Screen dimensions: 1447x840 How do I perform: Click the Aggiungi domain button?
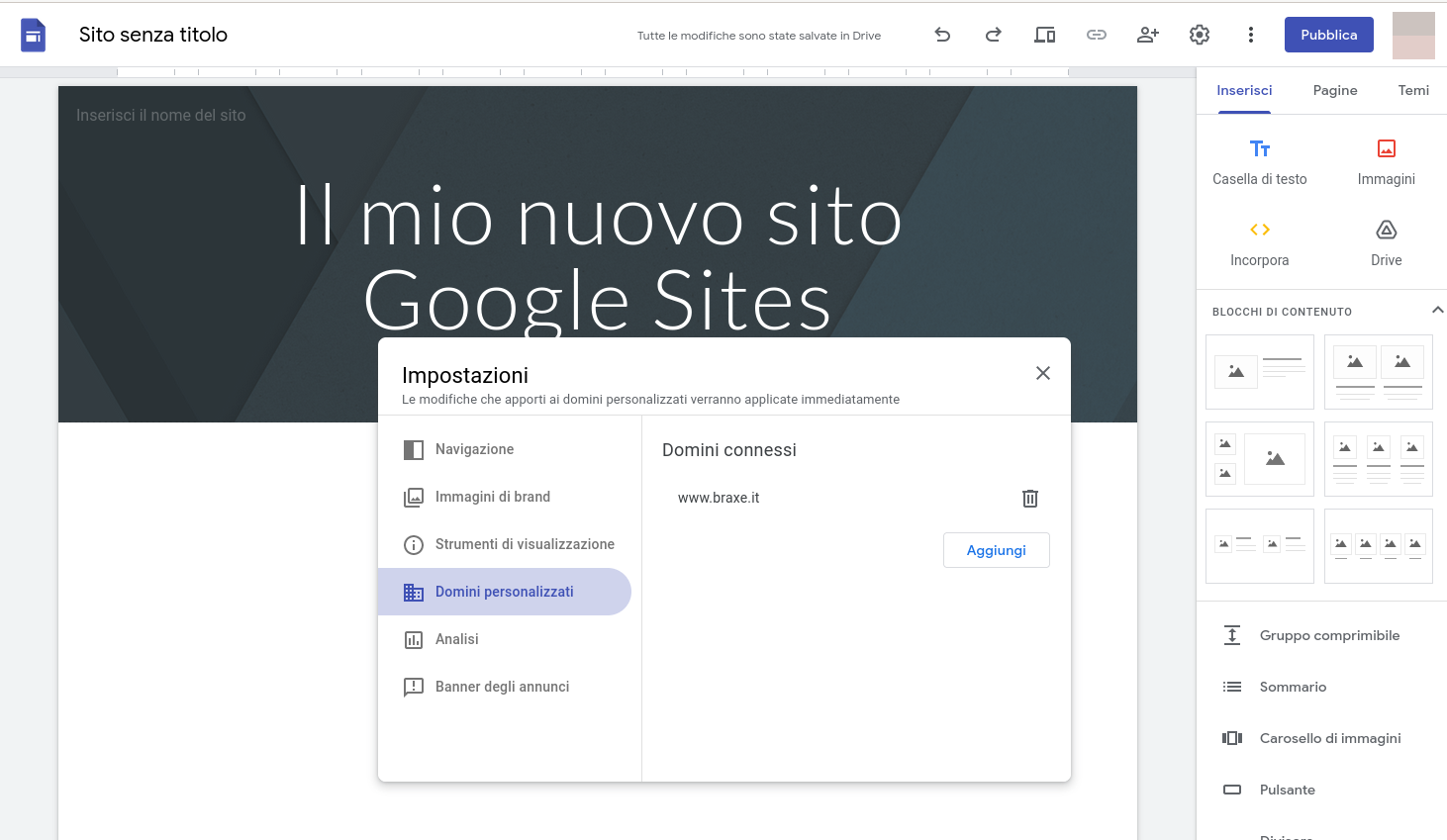point(997,550)
